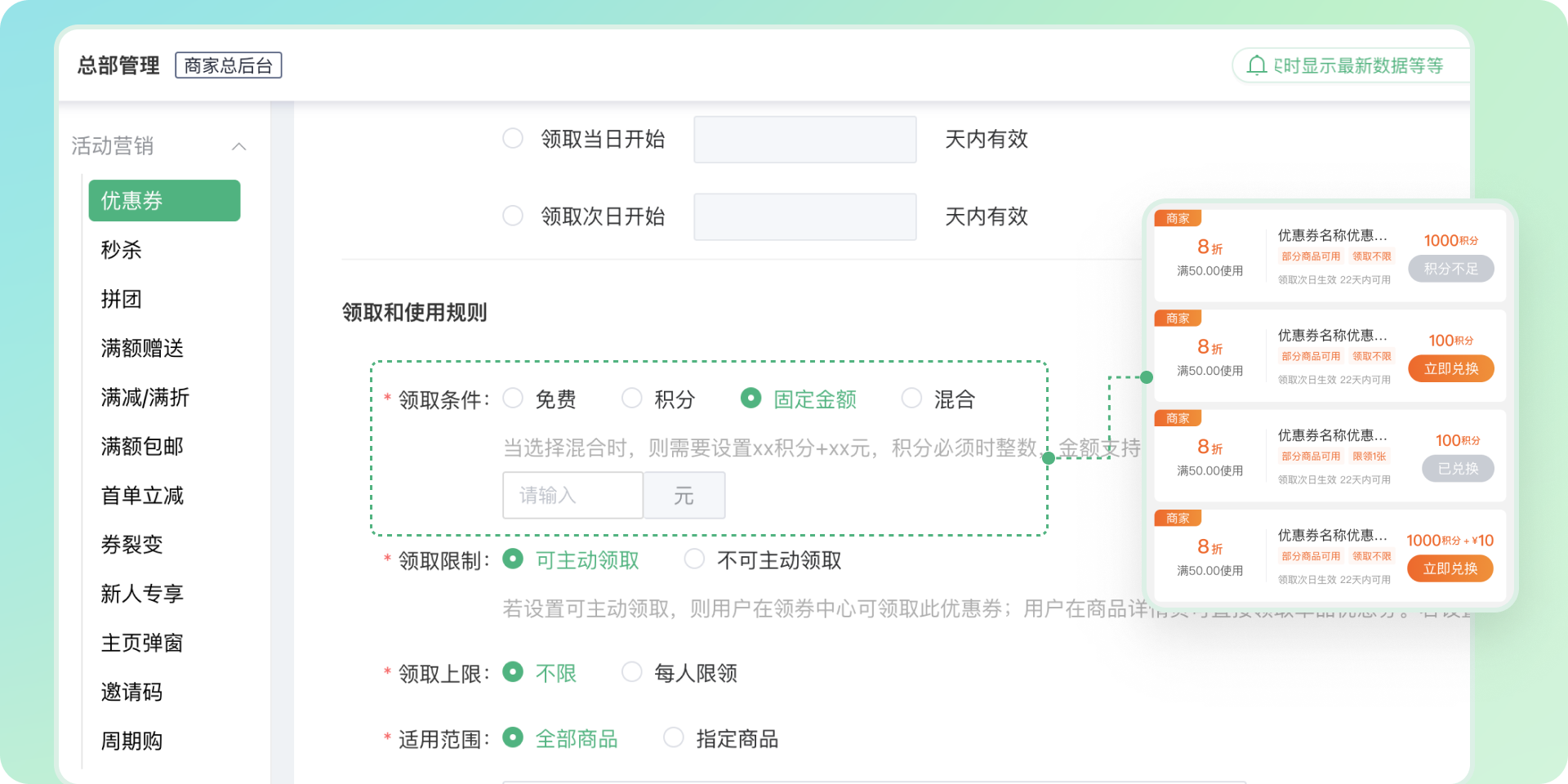
Task: Open the 秒杀 menu item
Action: (x=121, y=250)
